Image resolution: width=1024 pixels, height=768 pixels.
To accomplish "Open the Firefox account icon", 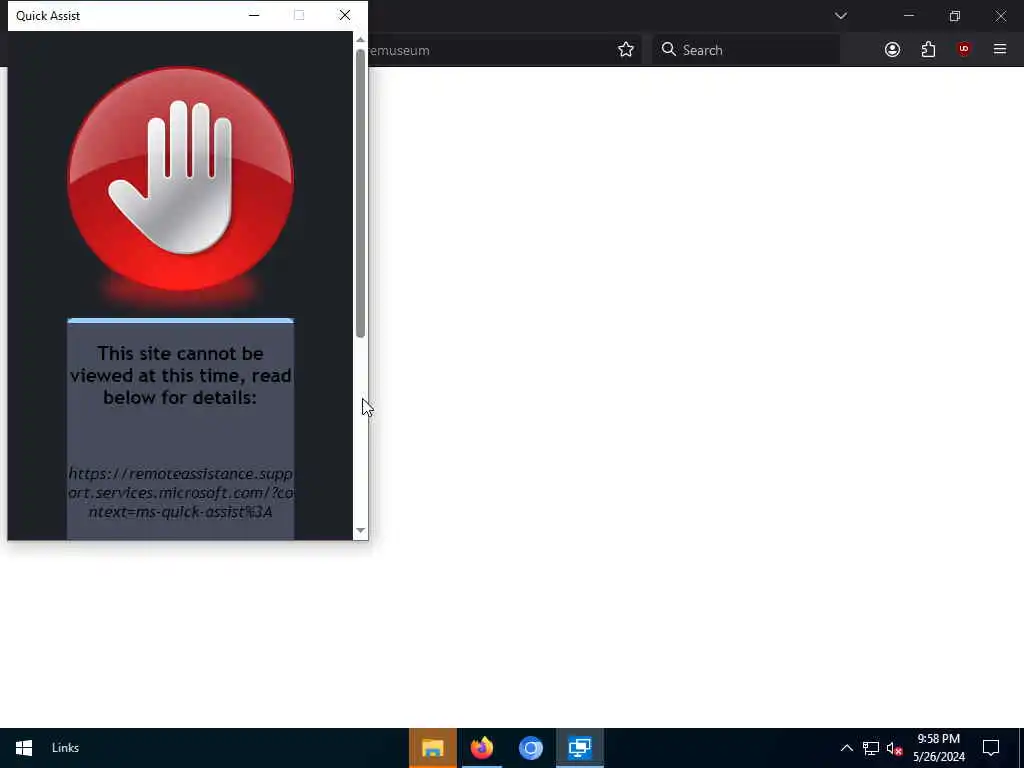I will [x=892, y=50].
